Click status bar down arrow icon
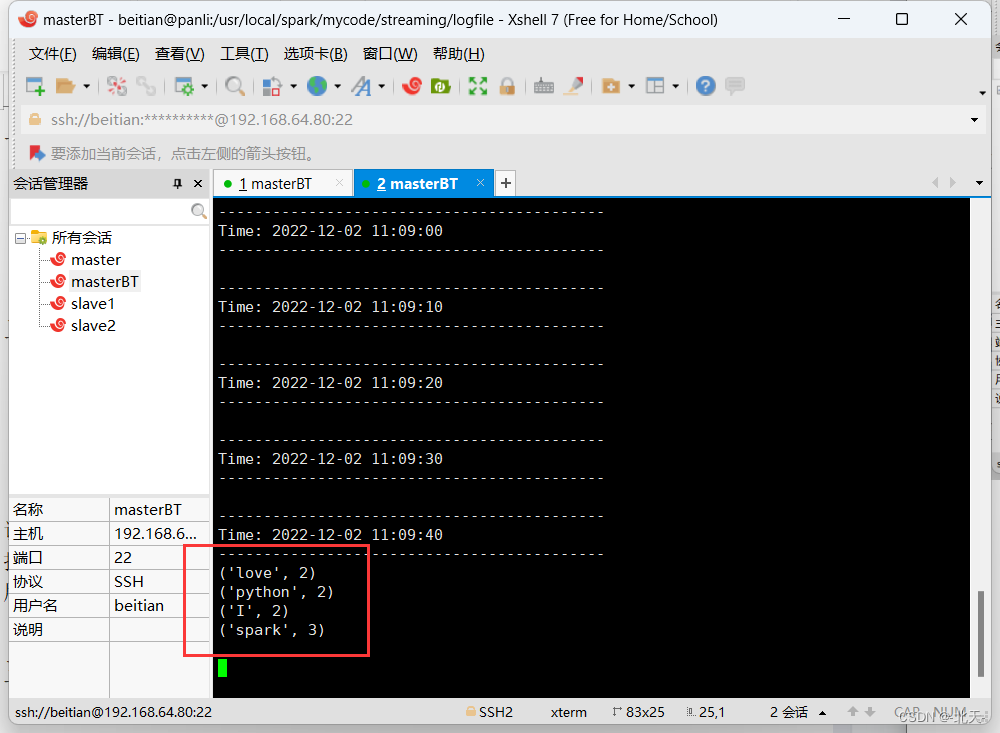 (870, 711)
